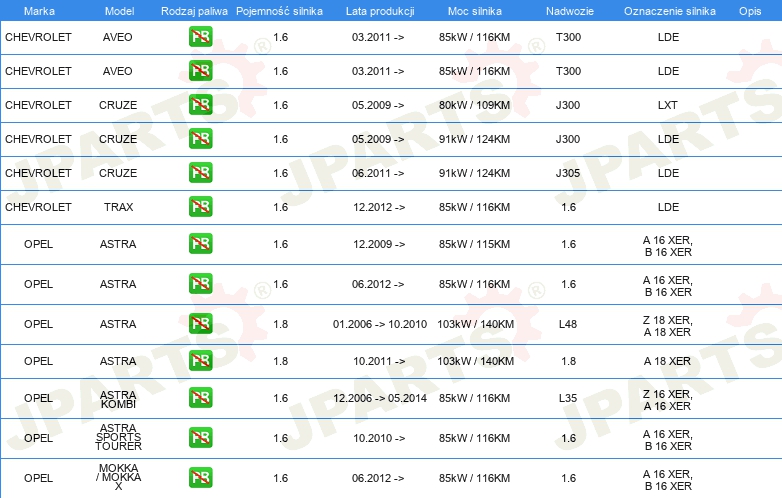Screen dimensions: 782x498
Task: Click OPEL in the ASTRA SPORTS TOURER row
Action: pos(38,438)
